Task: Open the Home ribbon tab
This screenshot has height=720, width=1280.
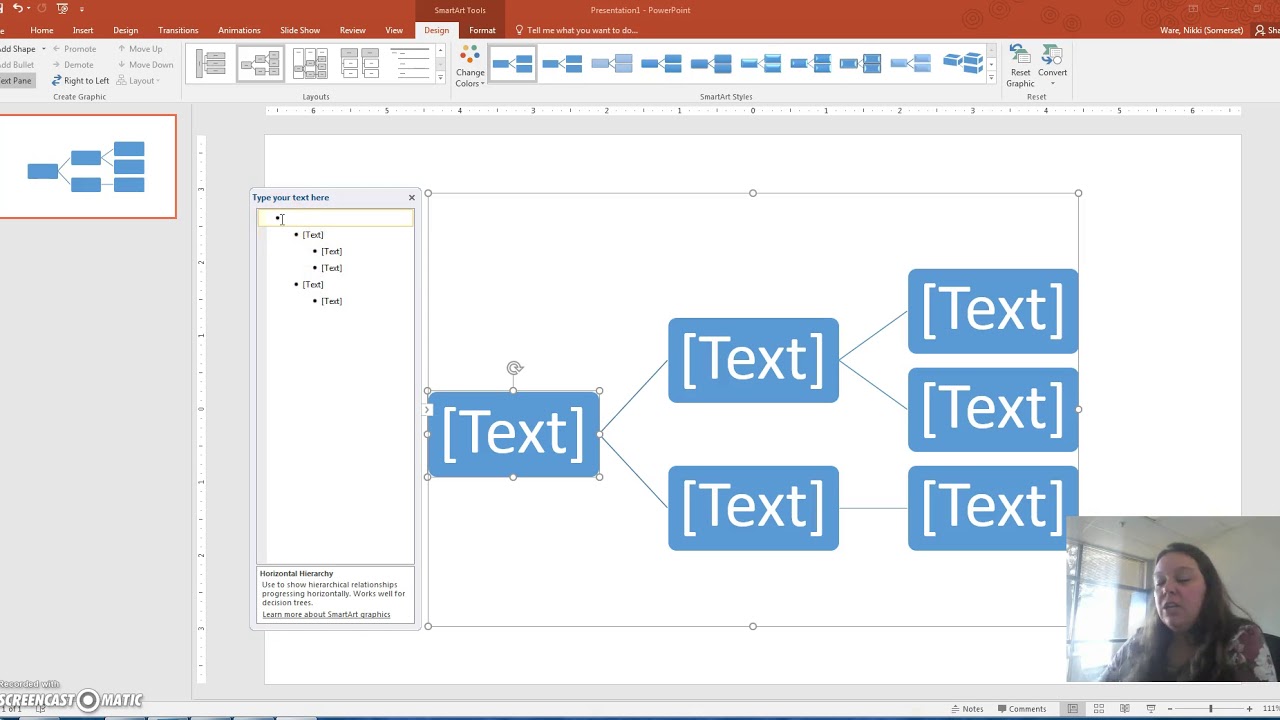Action: coord(42,30)
